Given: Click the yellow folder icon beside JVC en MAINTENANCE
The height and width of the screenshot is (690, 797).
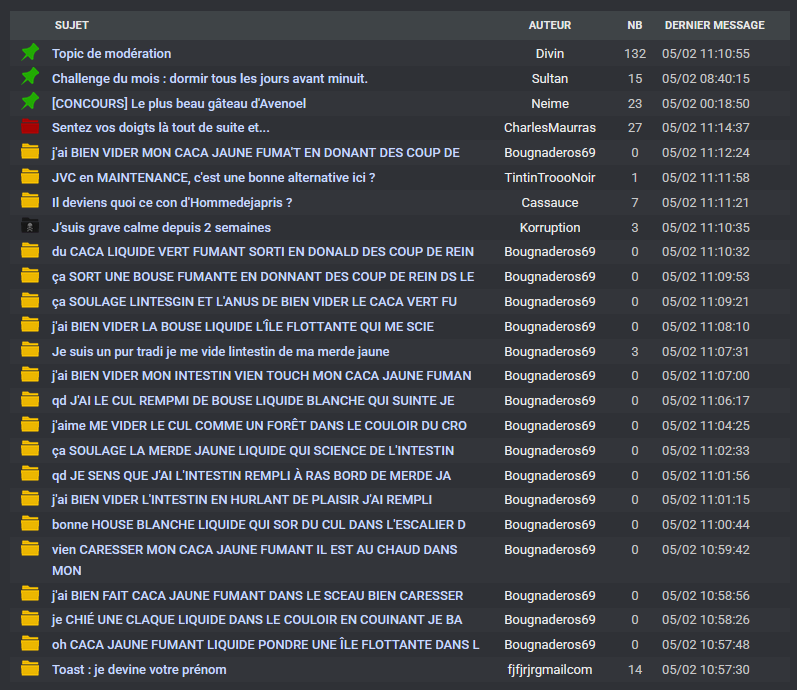Looking at the screenshot, I should [30, 177].
